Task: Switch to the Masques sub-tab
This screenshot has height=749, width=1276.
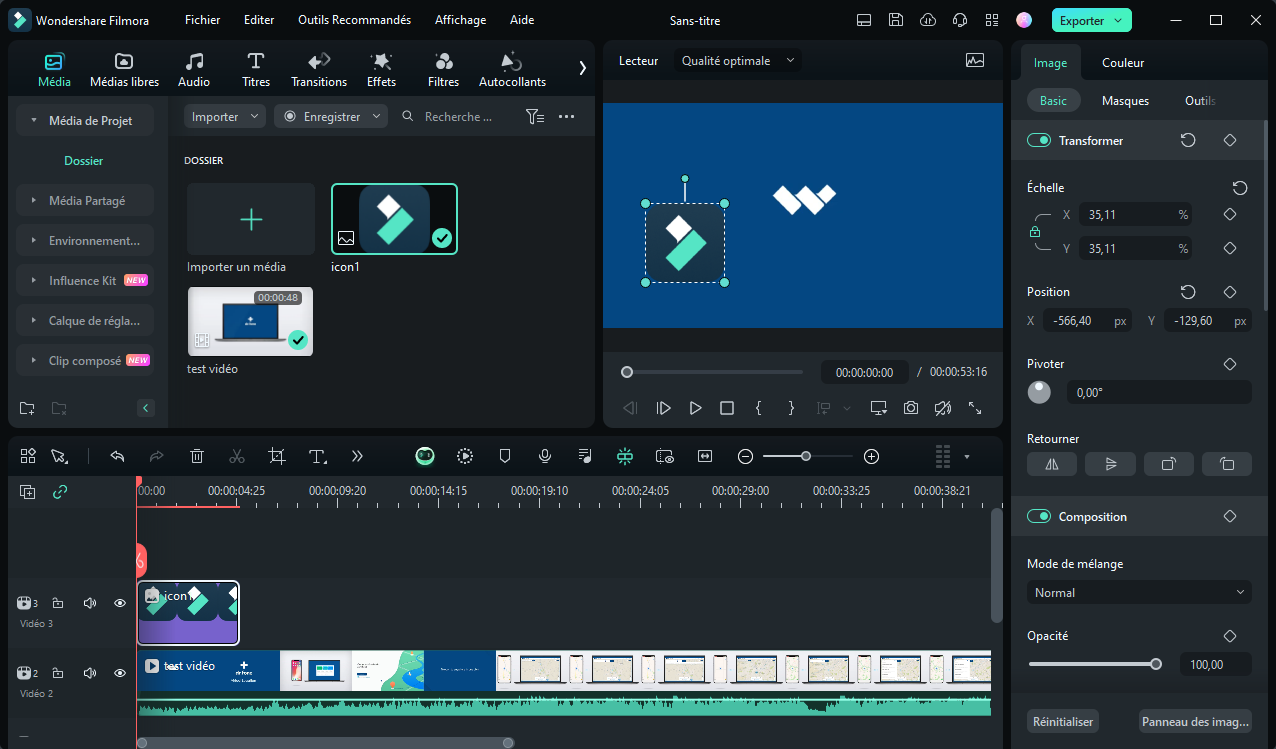Action: (1125, 101)
